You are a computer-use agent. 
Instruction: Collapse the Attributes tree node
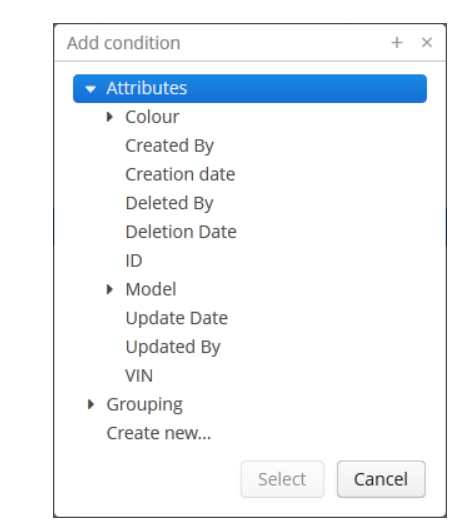pos(91,89)
